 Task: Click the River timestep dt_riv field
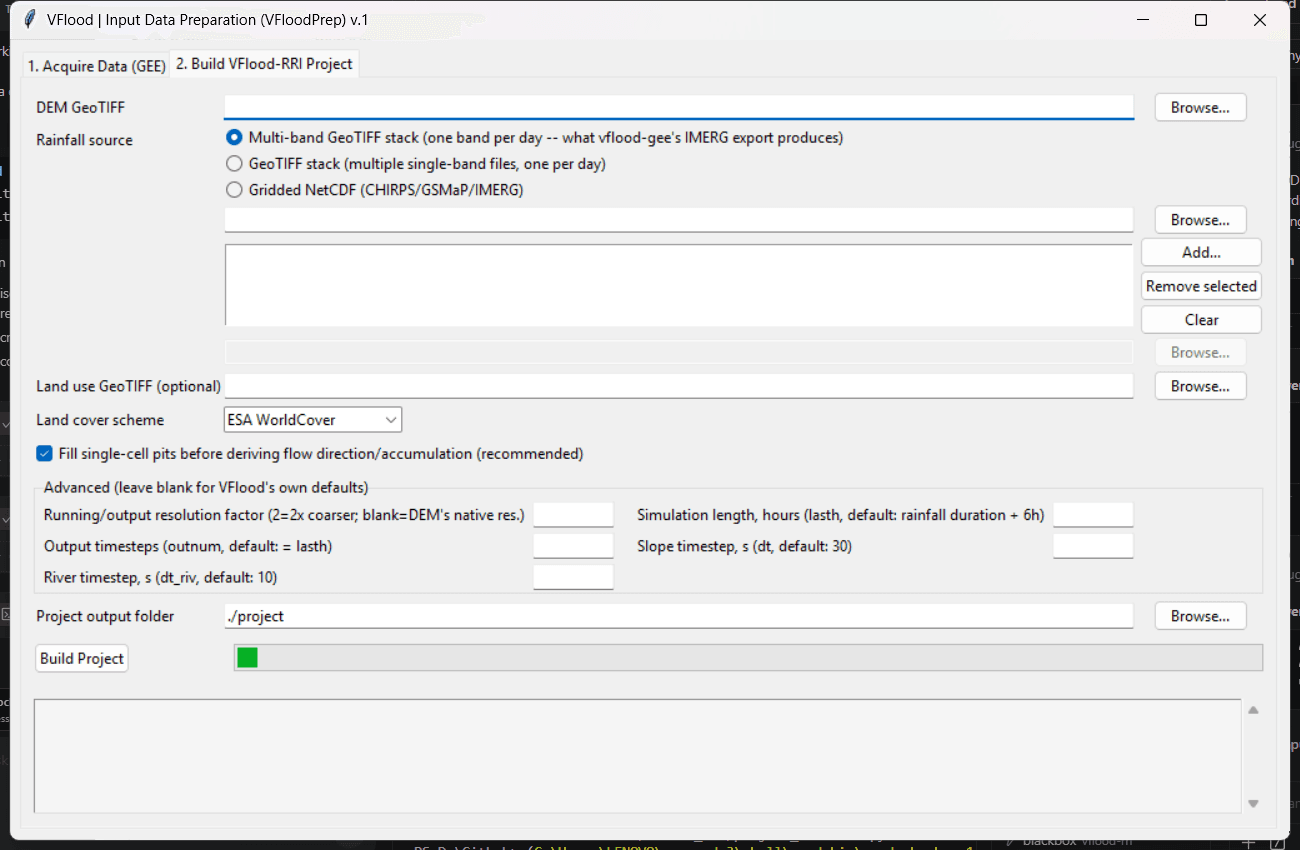point(573,577)
